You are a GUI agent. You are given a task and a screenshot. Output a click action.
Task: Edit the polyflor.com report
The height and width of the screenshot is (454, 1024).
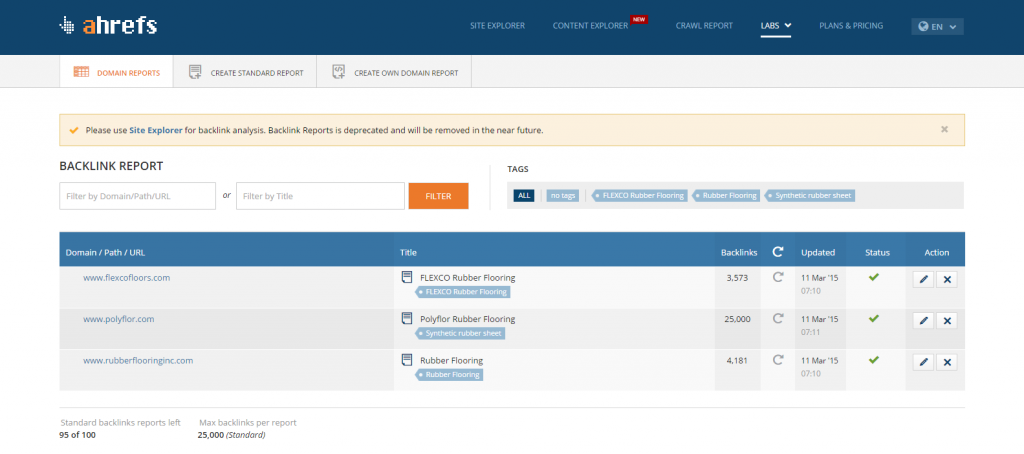[x=923, y=321]
